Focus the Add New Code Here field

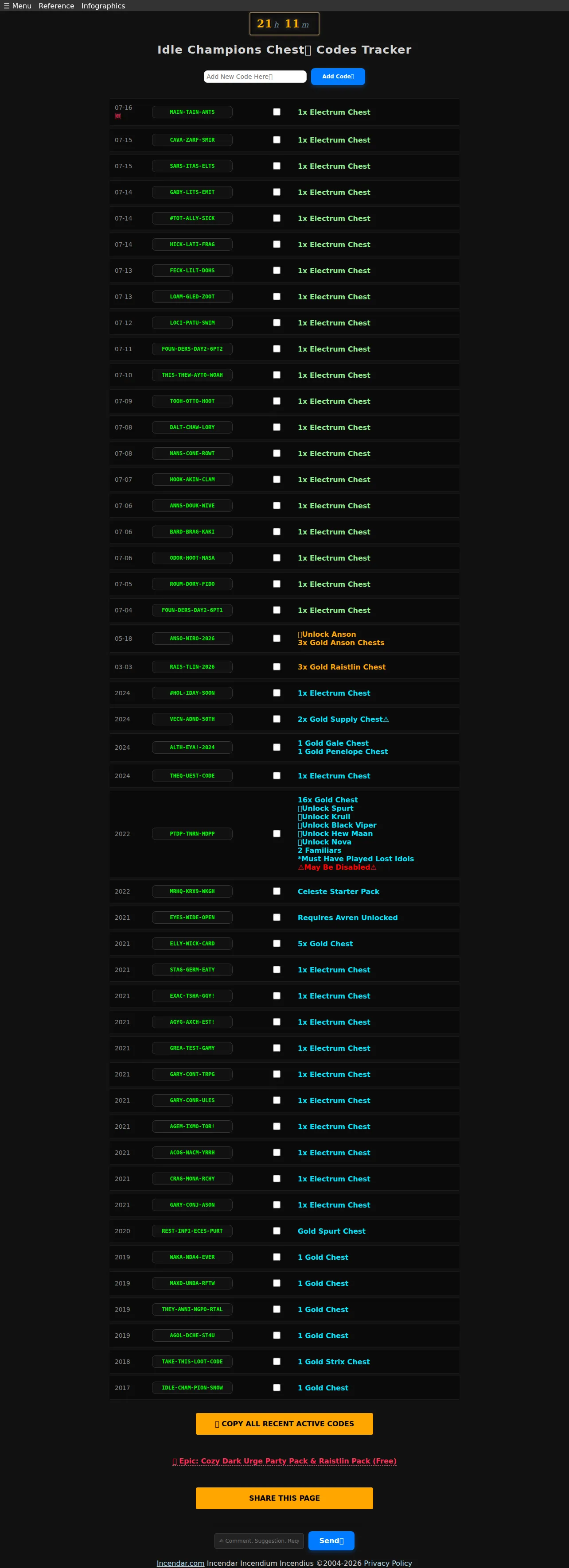tap(255, 76)
